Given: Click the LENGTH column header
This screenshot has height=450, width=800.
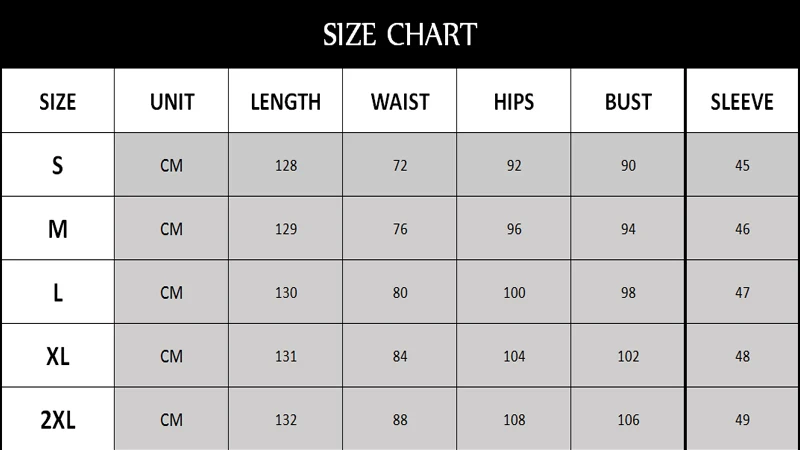Looking at the screenshot, I should point(286,102).
